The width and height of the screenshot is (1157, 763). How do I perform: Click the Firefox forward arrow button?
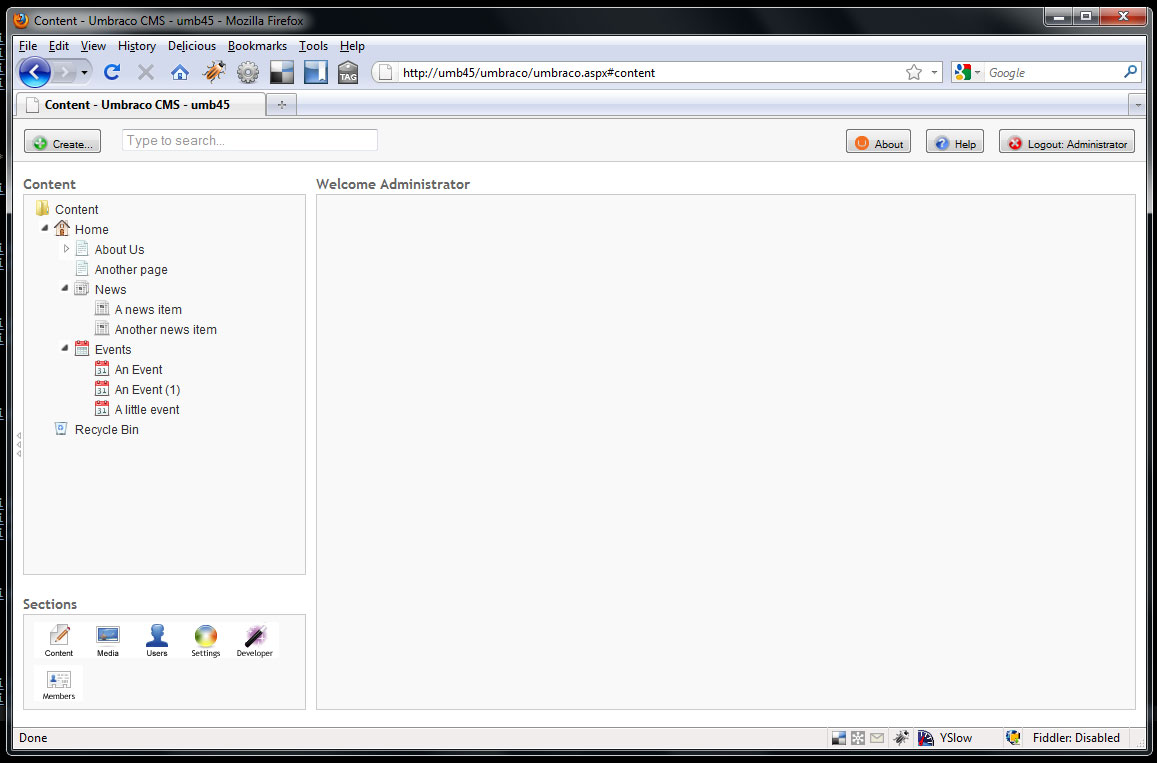[65, 72]
